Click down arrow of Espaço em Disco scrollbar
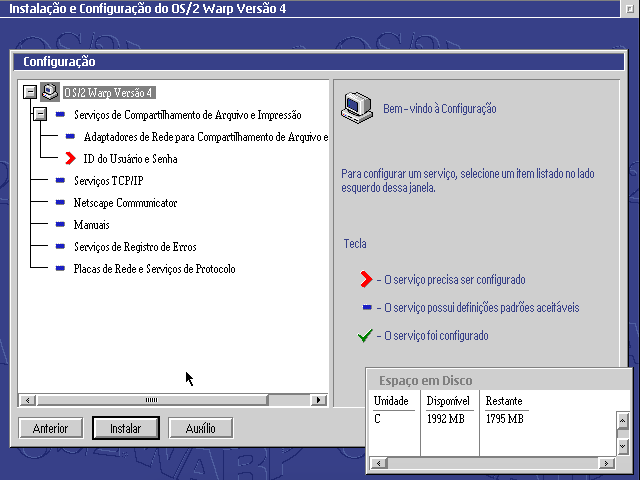Viewport: 640px width, 480px height. [622, 446]
